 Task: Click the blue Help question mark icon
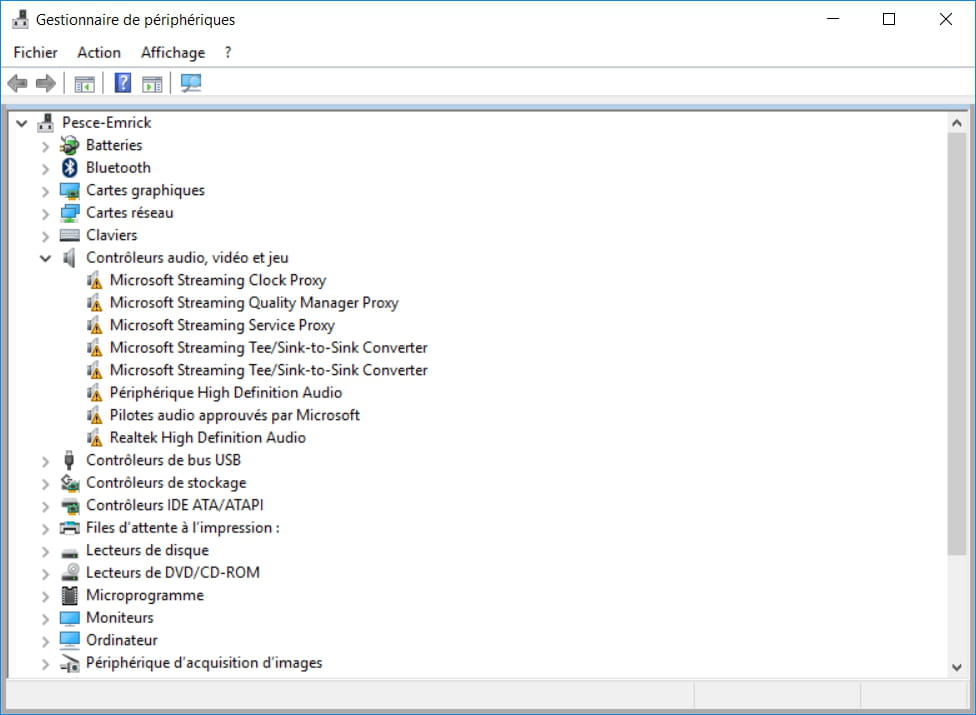pyautogui.click(x=123, y=82)
